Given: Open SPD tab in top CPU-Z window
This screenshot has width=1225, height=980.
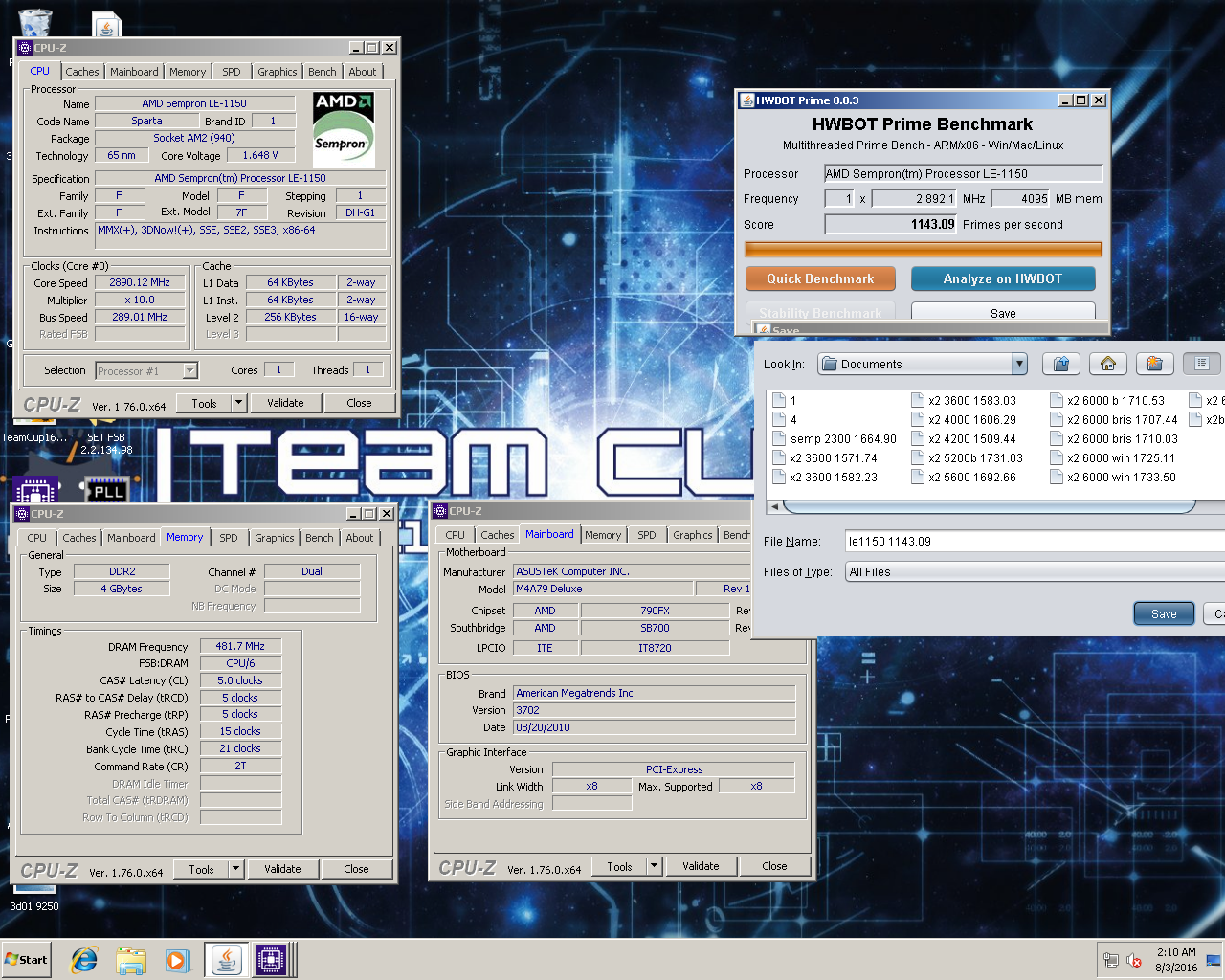Looking at the screenshot, I should (x=232, y=72).
